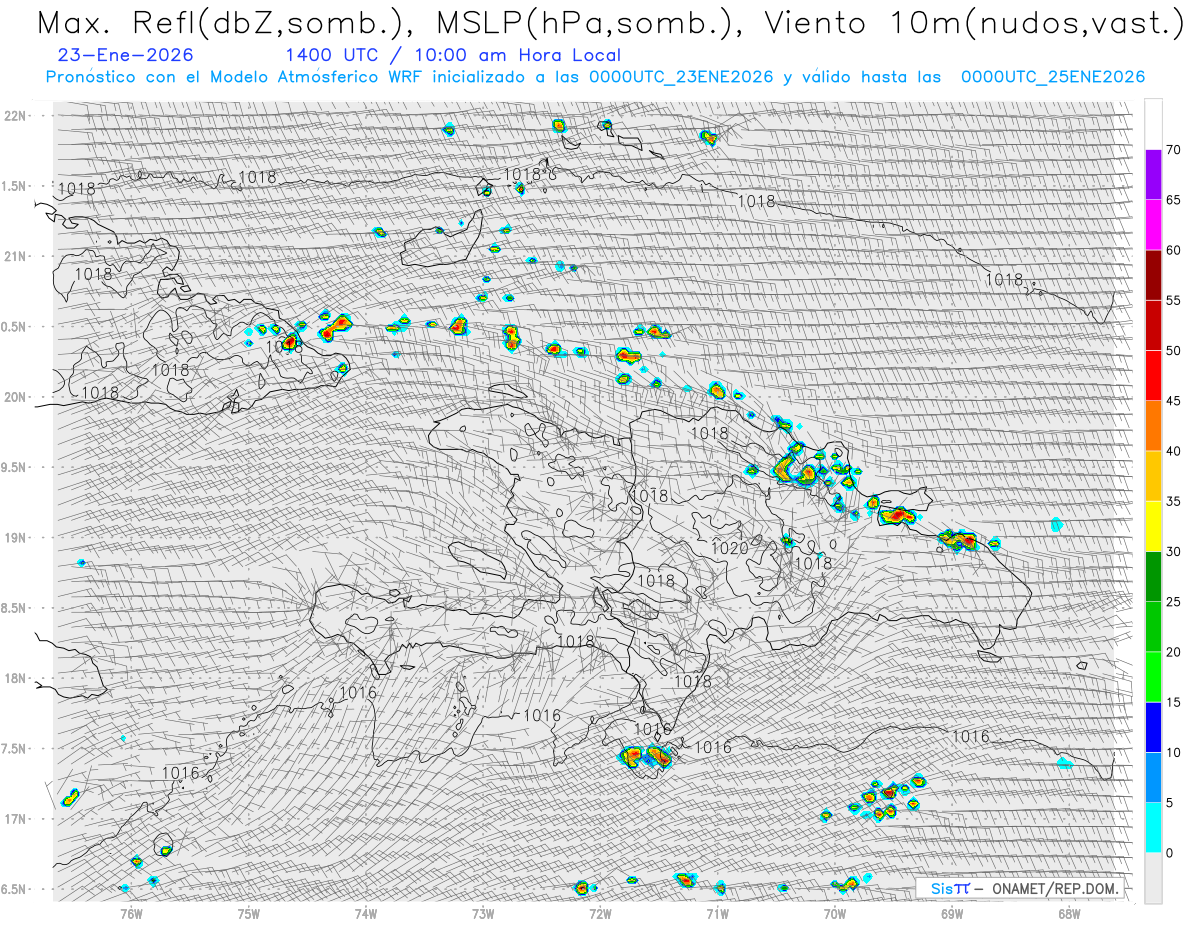Click the '55' color scale tick label

pyautogui.click(x=1174, y=301)
